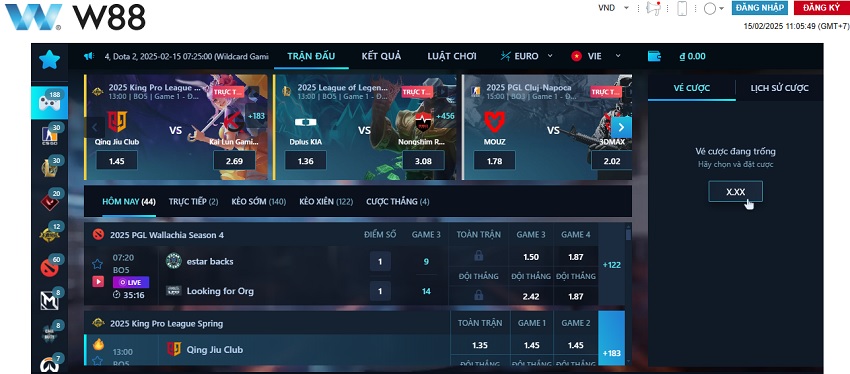Click the mobile phone icon in header
The width and height of the screenshot is (850, 374).
(682, 8)
